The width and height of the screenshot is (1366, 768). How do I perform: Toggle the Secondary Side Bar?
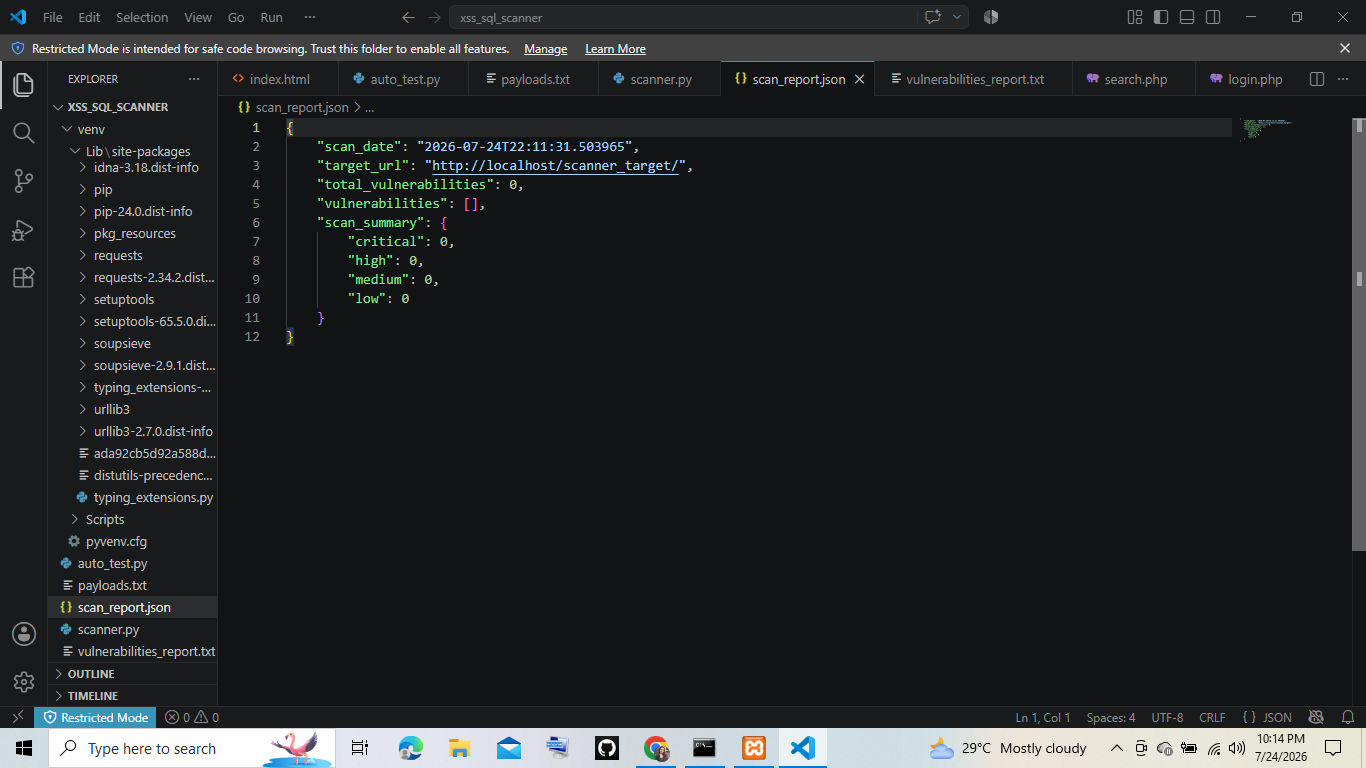point(1213,17)
